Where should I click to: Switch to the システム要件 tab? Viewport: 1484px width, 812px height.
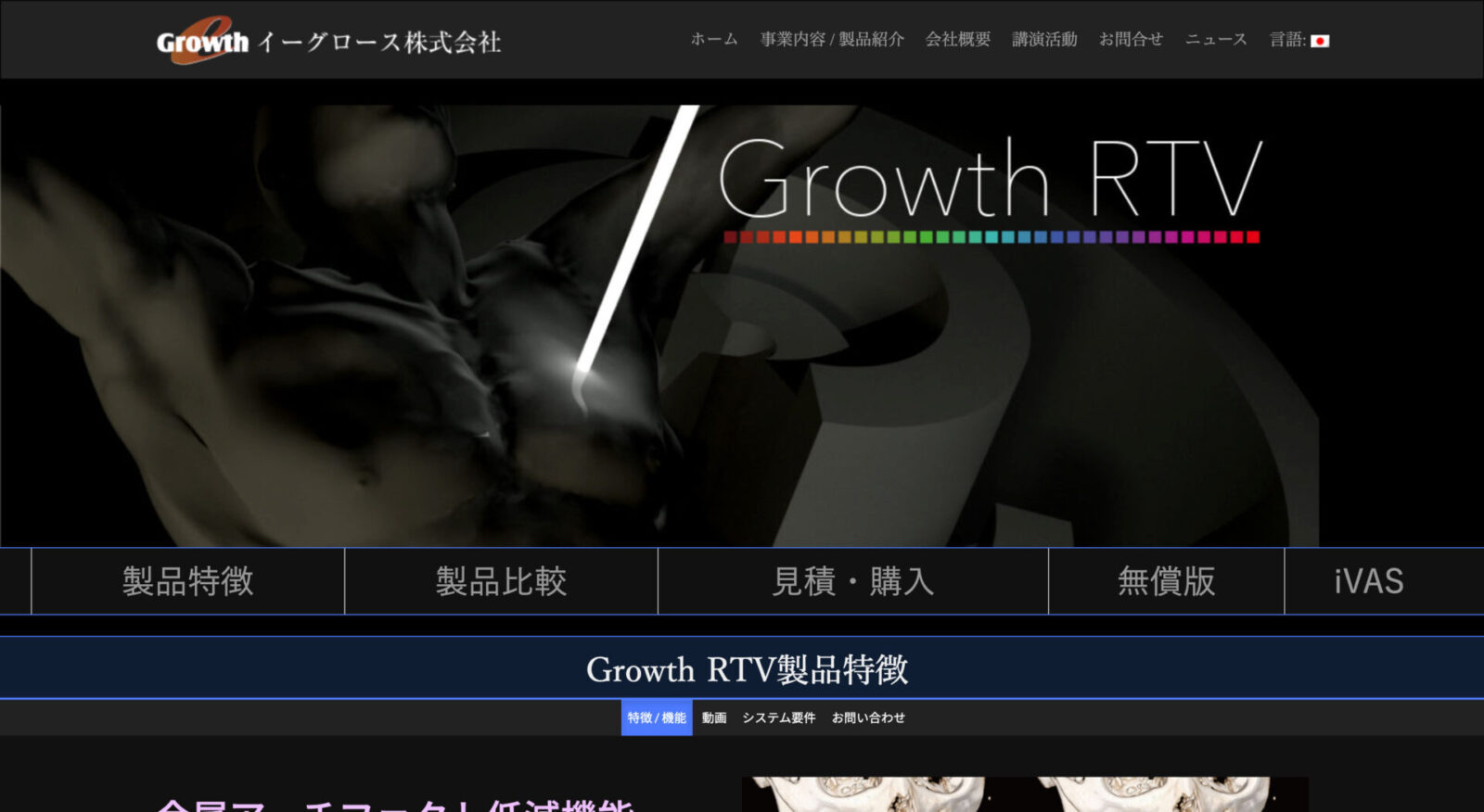point(778,717)
